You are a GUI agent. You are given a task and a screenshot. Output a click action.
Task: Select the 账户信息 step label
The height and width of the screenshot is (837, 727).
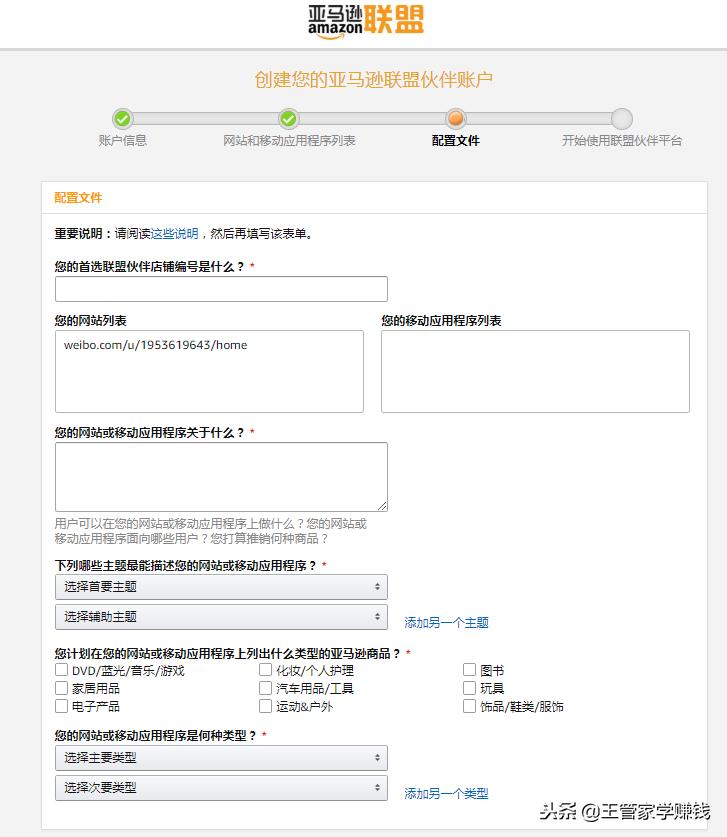(x=122, y=140)
